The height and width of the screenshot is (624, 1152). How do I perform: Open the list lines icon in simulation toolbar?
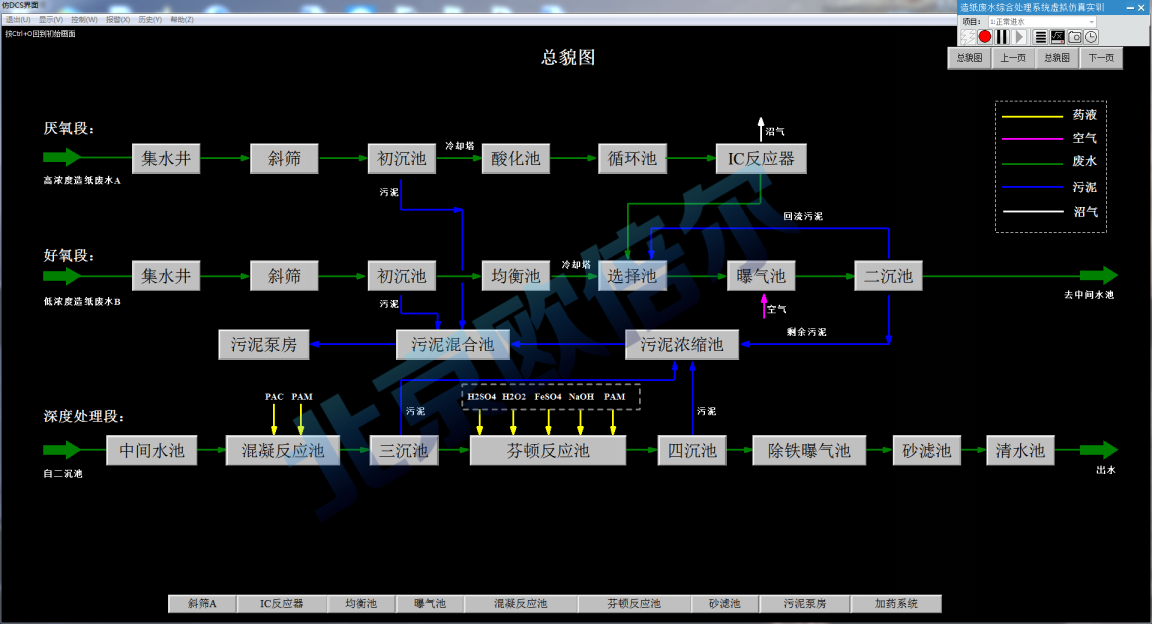tap(1040, 37)
